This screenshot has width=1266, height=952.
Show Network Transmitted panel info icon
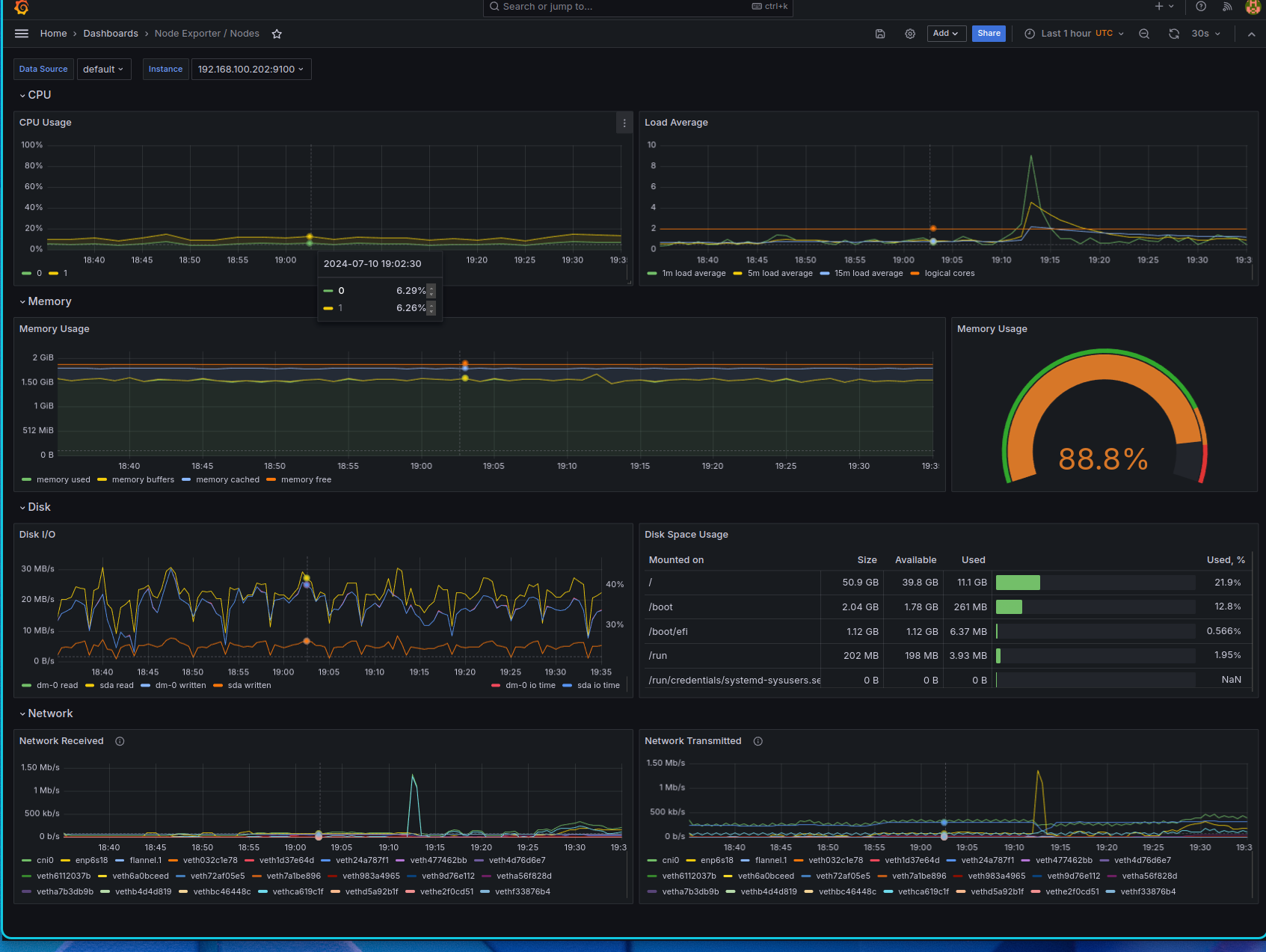(x=758, y=741)
